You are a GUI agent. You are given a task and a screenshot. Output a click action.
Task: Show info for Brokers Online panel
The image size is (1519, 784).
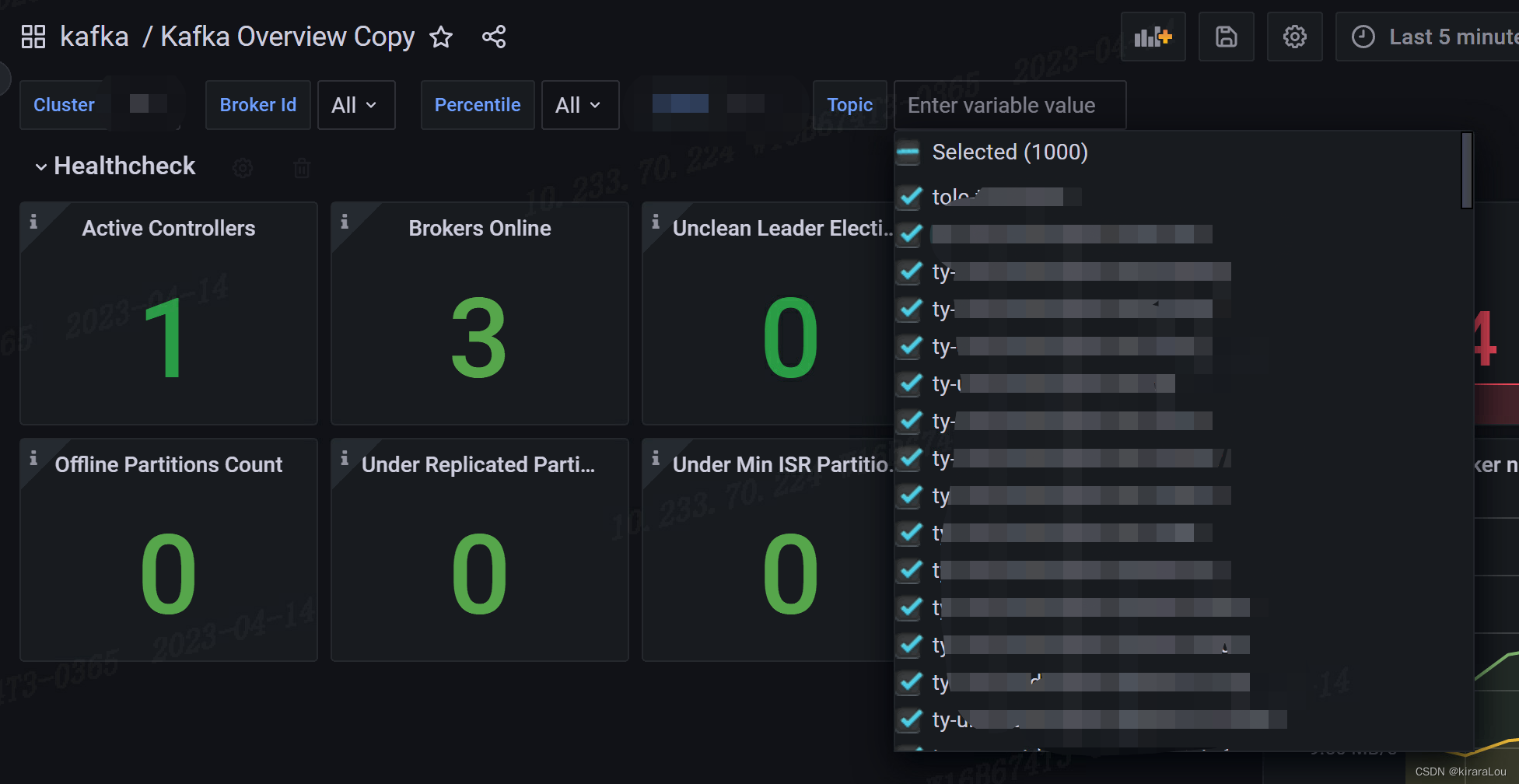[x=345, y=222]
